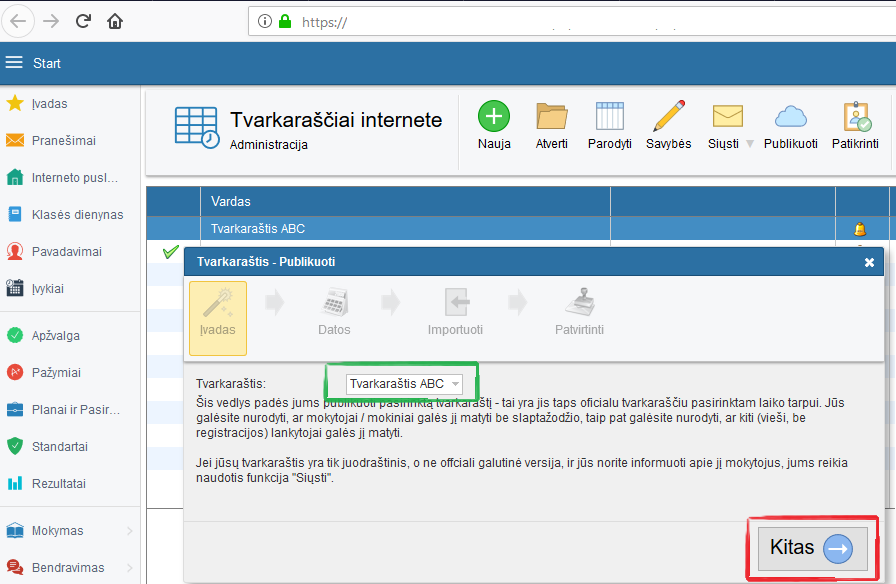This screenshot has height=584, width=896.
Task: Open the hamburger menu next to Start
Action: (14, 63)
